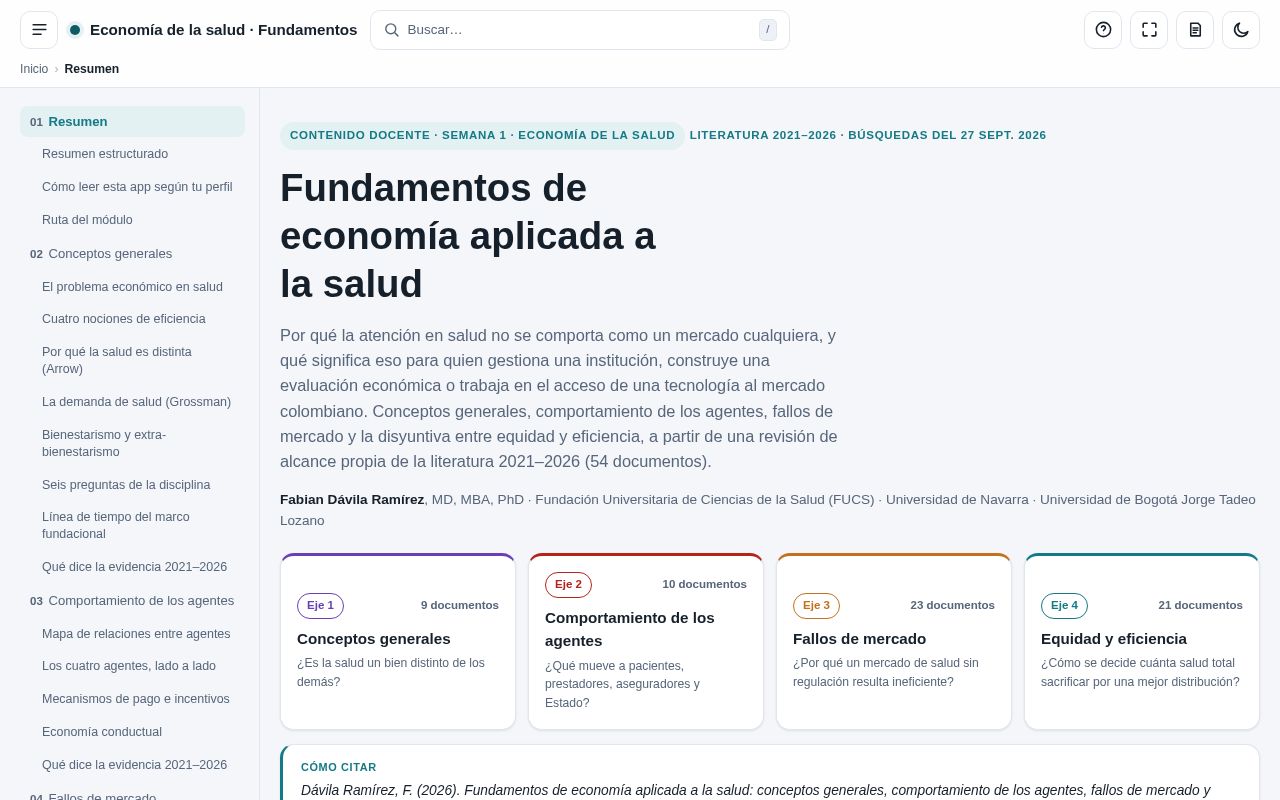
Task: Open Eje 4 Equidad y eficiencia card
Action: pyautogui.click(x=1142, y=641)
